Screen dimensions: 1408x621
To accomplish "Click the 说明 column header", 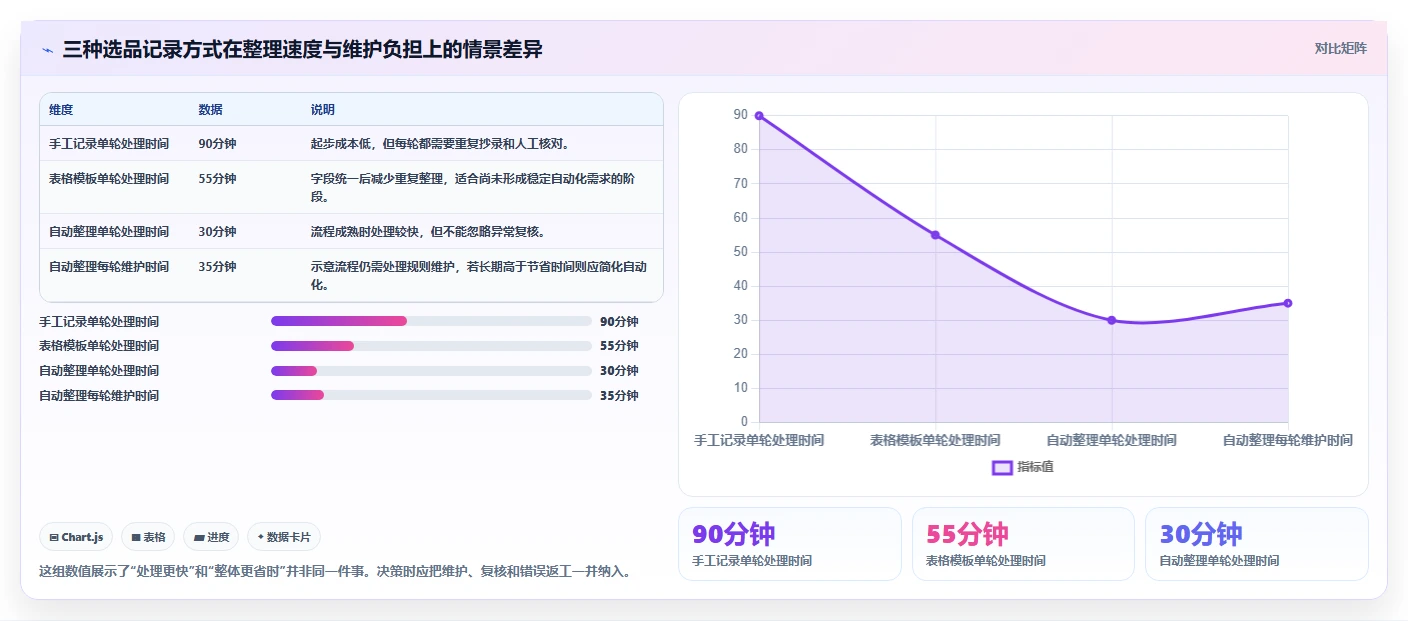I will (x=323, y=110).
